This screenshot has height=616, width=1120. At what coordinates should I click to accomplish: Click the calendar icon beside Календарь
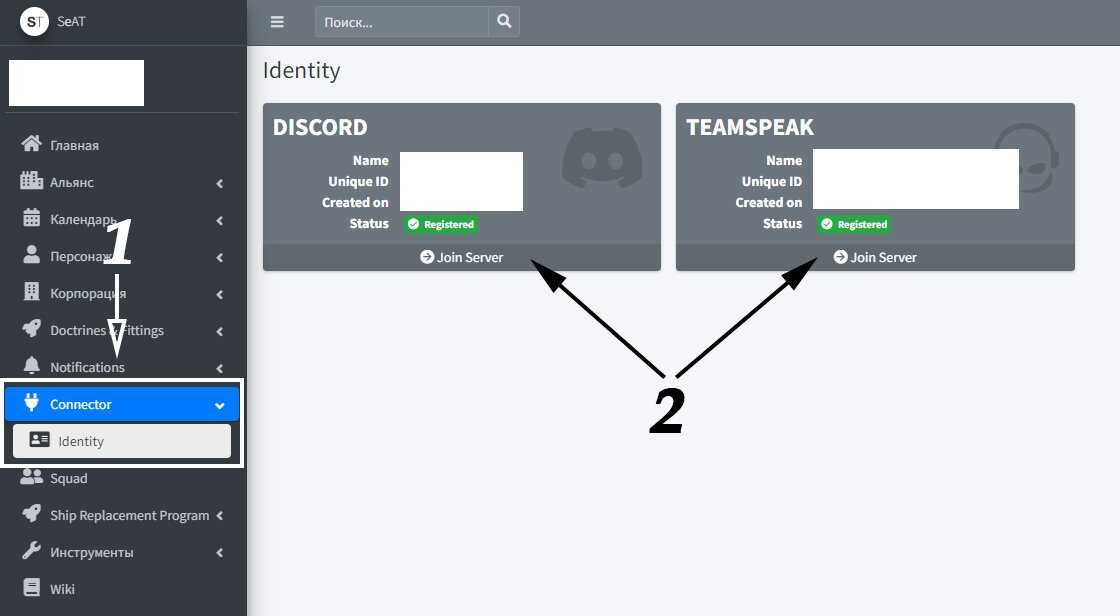[x=31, y=218]
